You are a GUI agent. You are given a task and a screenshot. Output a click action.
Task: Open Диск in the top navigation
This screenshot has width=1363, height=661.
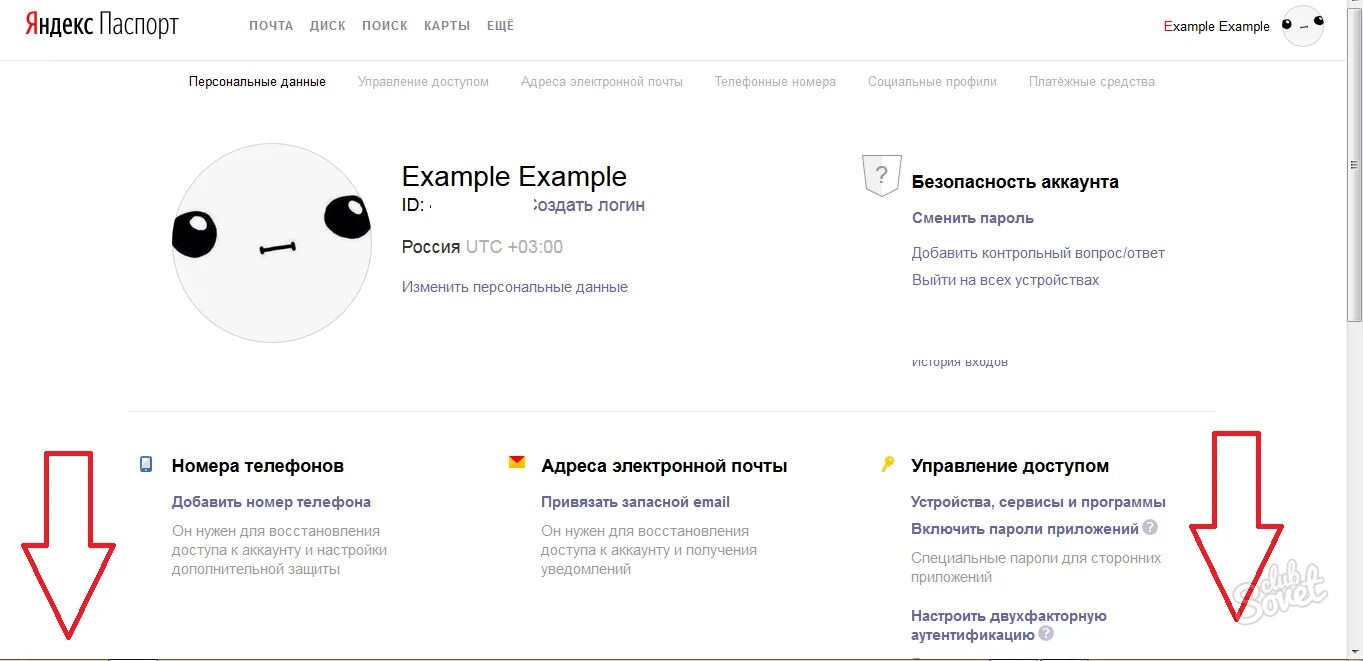pyautogui.click(x=328, y=26)
